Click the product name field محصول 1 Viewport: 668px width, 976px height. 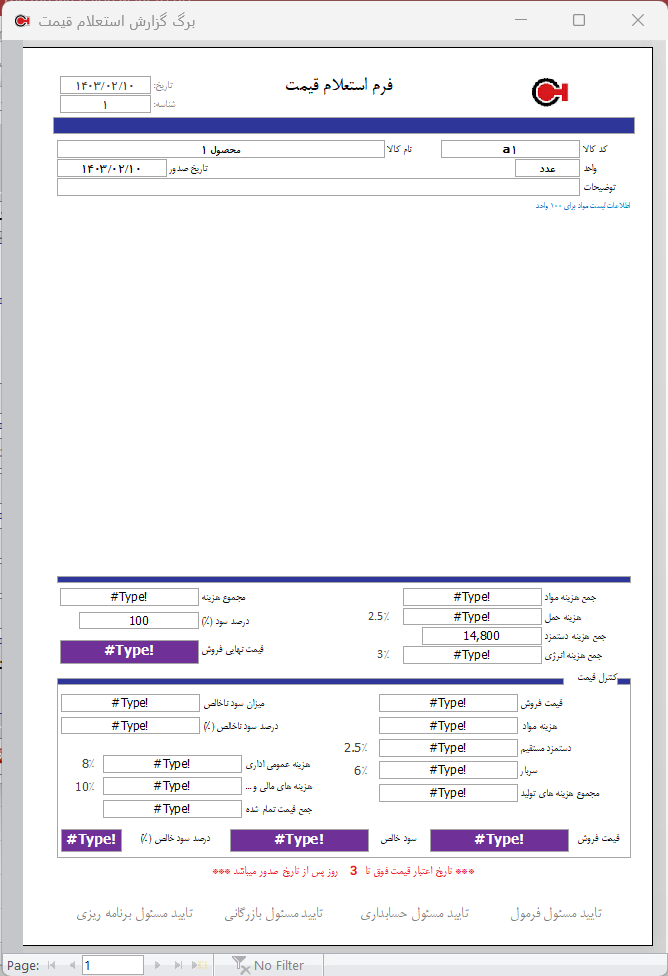point(220,149)
